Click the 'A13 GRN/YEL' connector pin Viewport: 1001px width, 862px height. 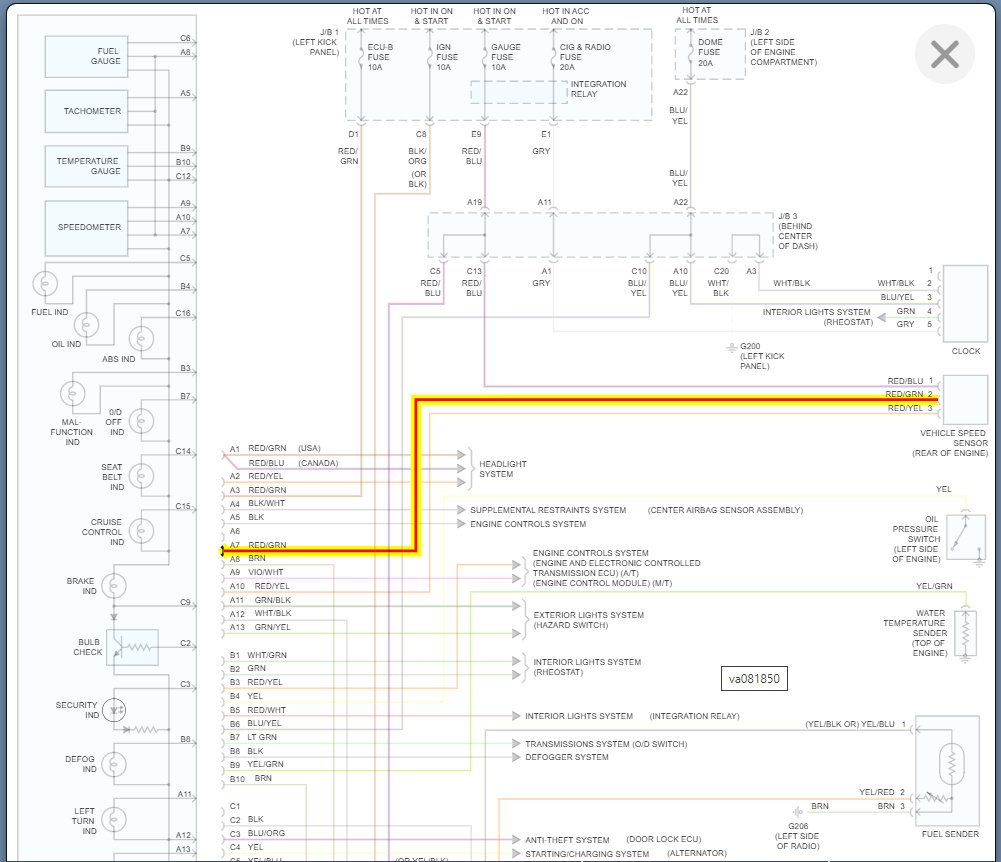pos(260,627)
